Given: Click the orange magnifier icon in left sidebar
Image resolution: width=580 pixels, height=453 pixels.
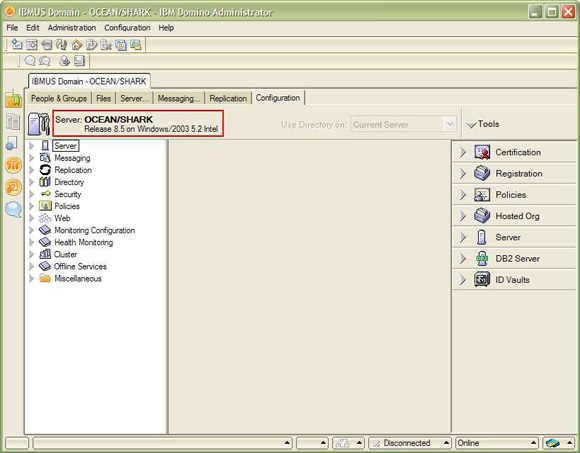Looking at the screenshot, I should pyautogui.click(x=13, y=187).
